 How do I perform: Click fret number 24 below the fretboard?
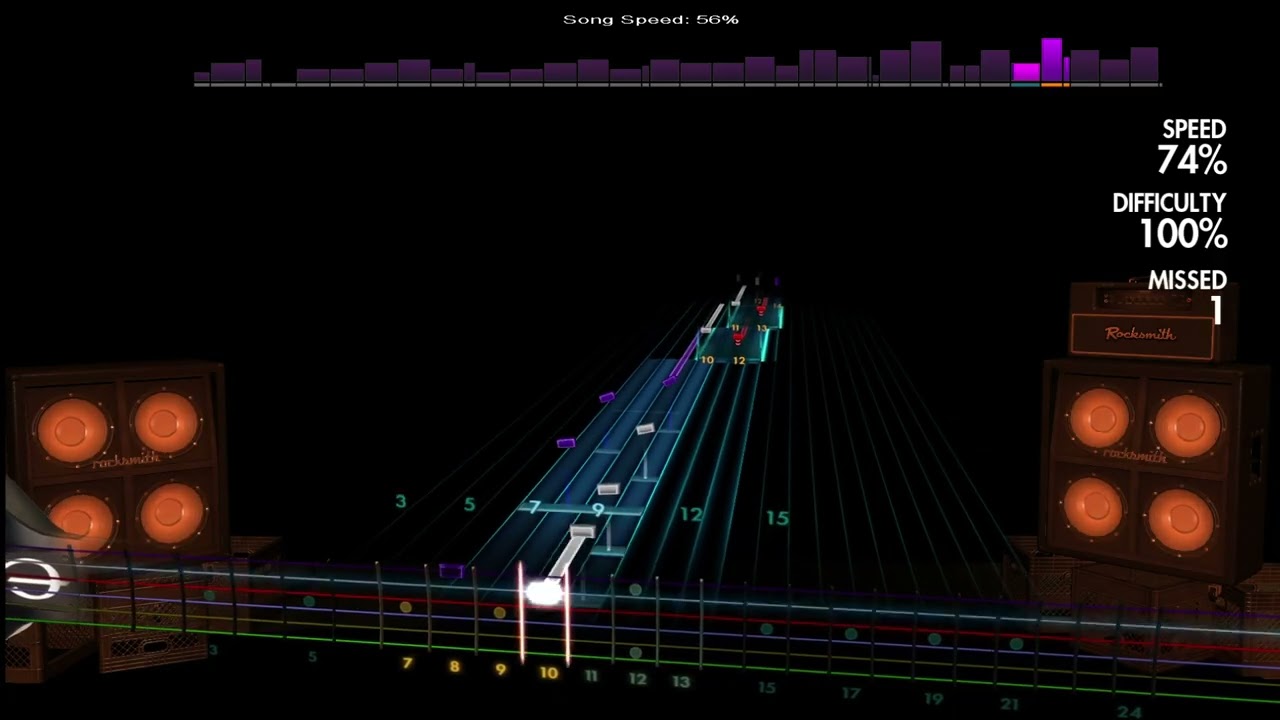click(1129, 712)
